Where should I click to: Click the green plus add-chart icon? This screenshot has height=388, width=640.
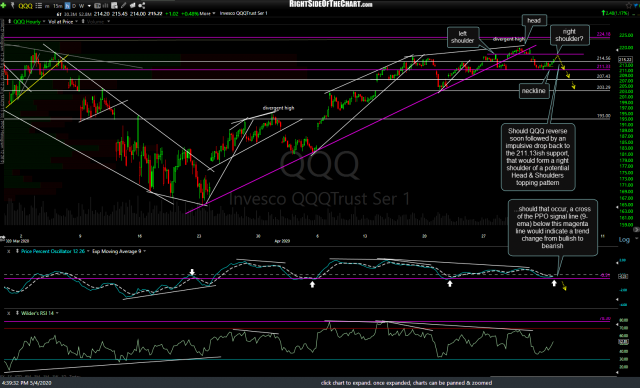point(4,6)
